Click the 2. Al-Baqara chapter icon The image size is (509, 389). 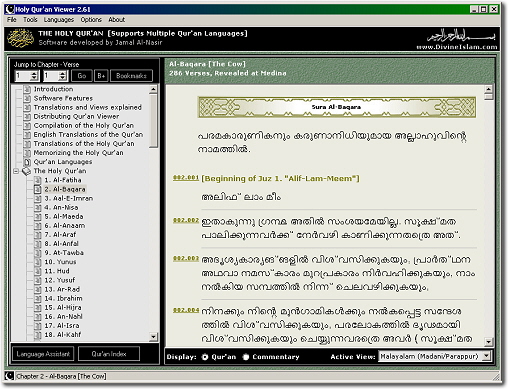(38, 189)
